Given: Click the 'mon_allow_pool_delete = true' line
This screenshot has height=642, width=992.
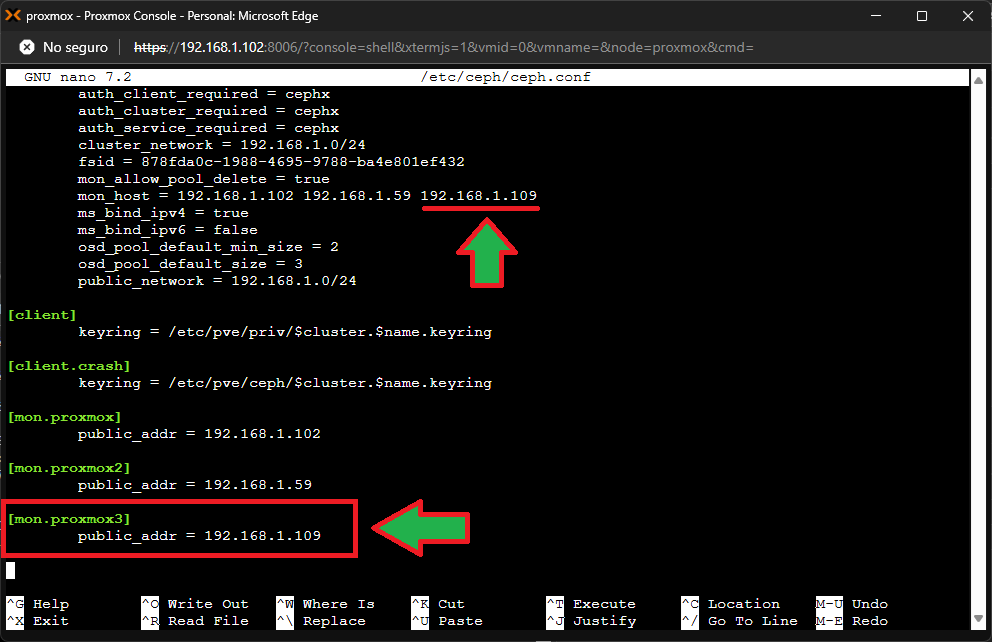Looking at the screenshot, I should click(204, 179).
